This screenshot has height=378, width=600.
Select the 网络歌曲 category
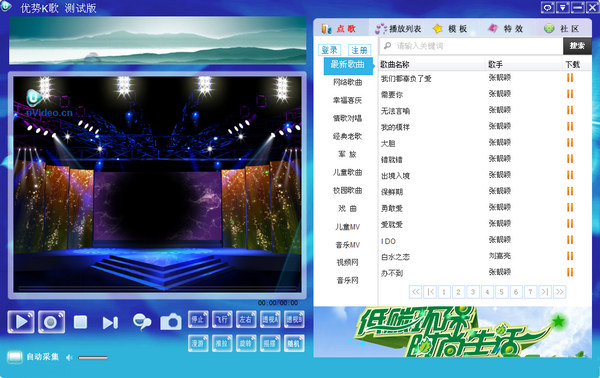tap(347, 82)
